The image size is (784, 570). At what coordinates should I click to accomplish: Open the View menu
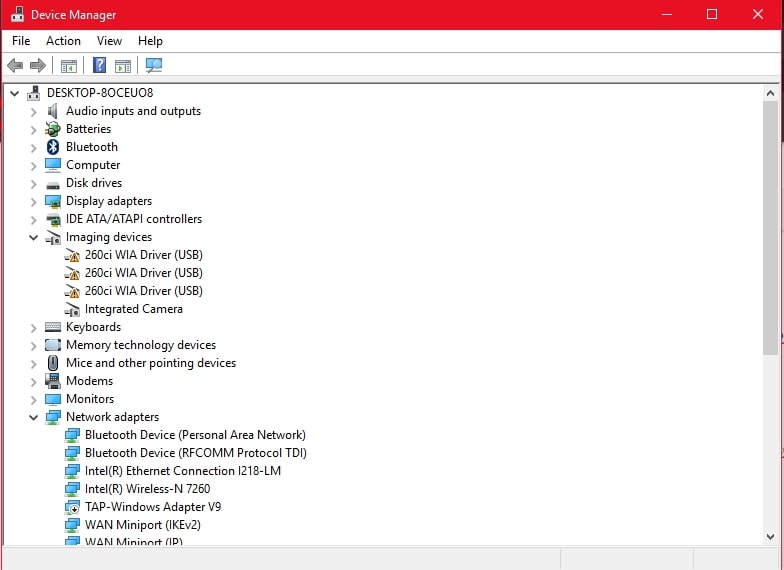(109, 41)
